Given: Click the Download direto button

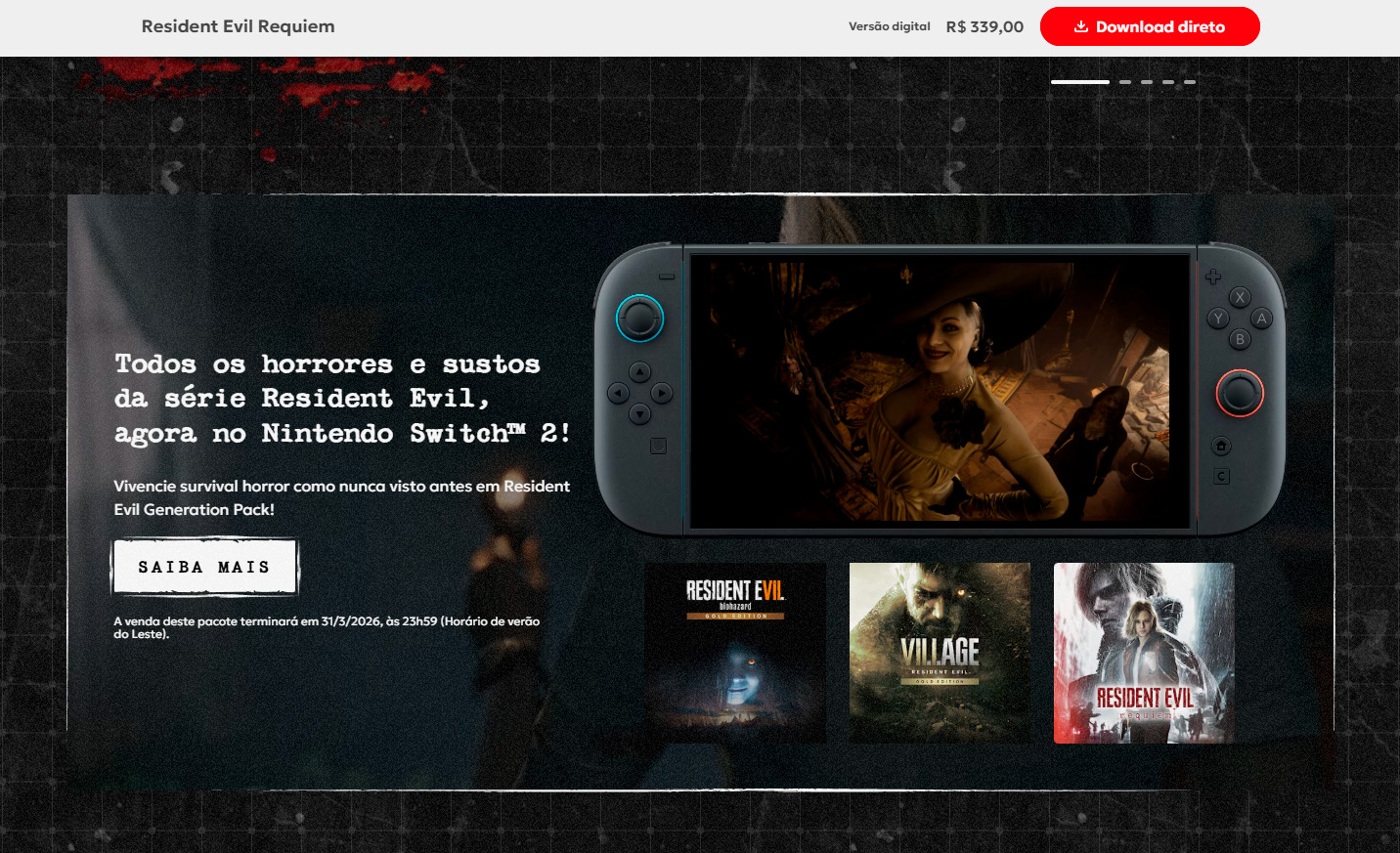Looking at the screenshot, I should coord(1149,26).
